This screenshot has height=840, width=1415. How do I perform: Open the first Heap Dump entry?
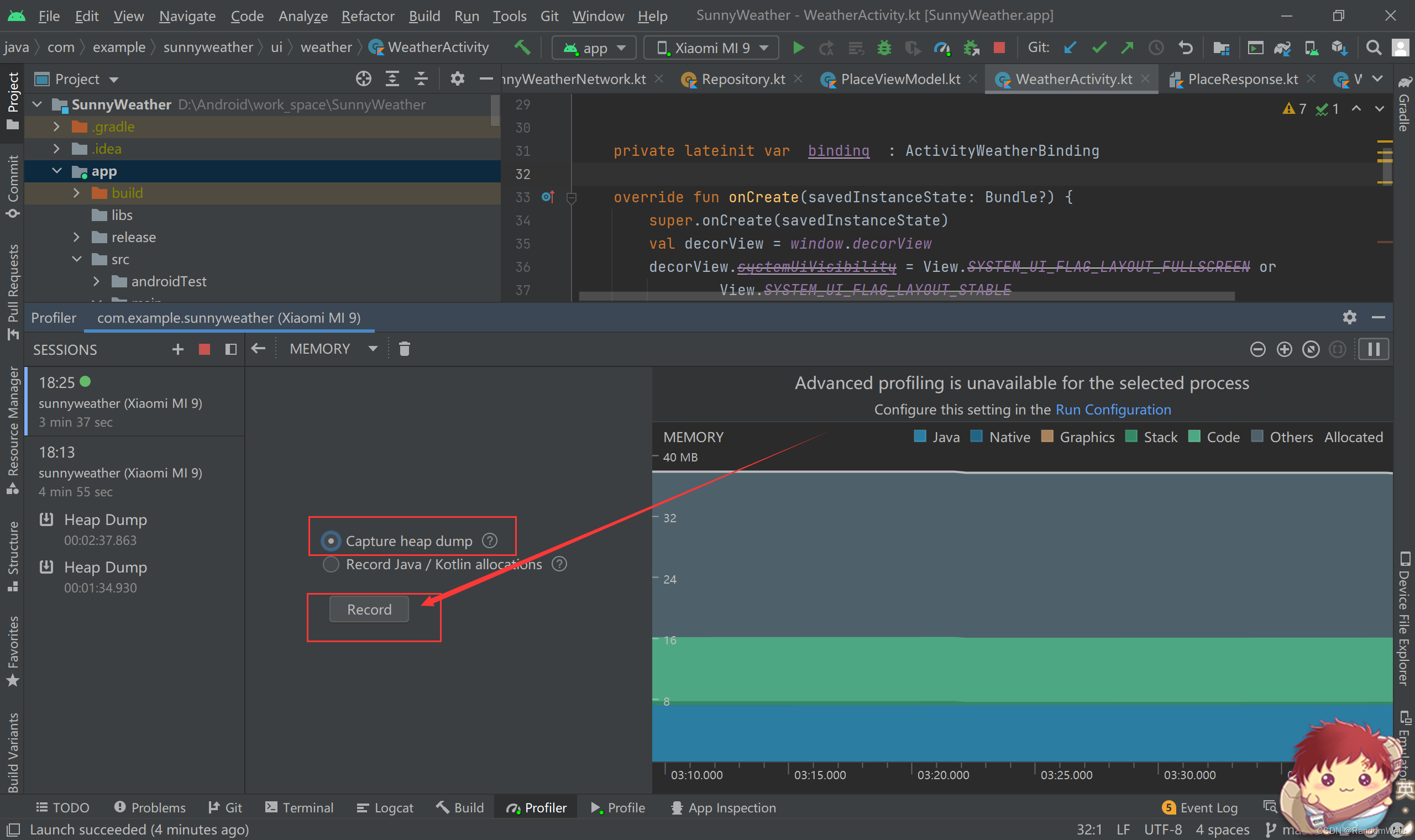pos(105,519)
